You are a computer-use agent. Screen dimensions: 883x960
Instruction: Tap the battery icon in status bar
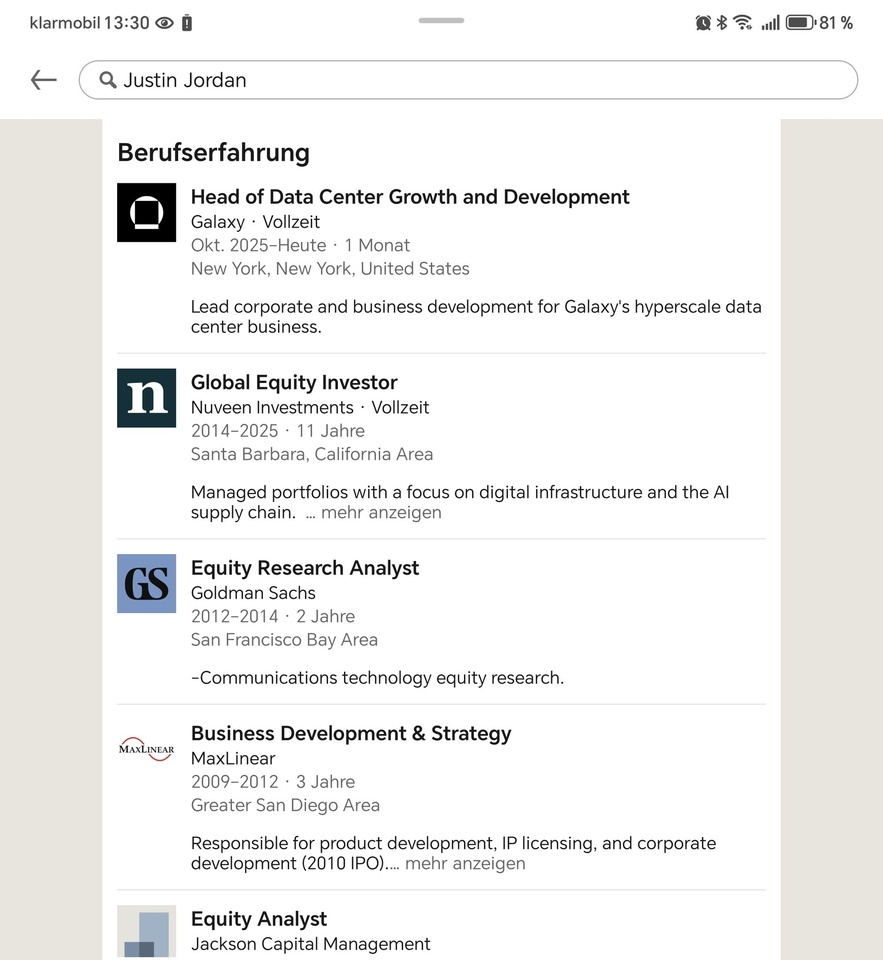(x=799, y=23)
